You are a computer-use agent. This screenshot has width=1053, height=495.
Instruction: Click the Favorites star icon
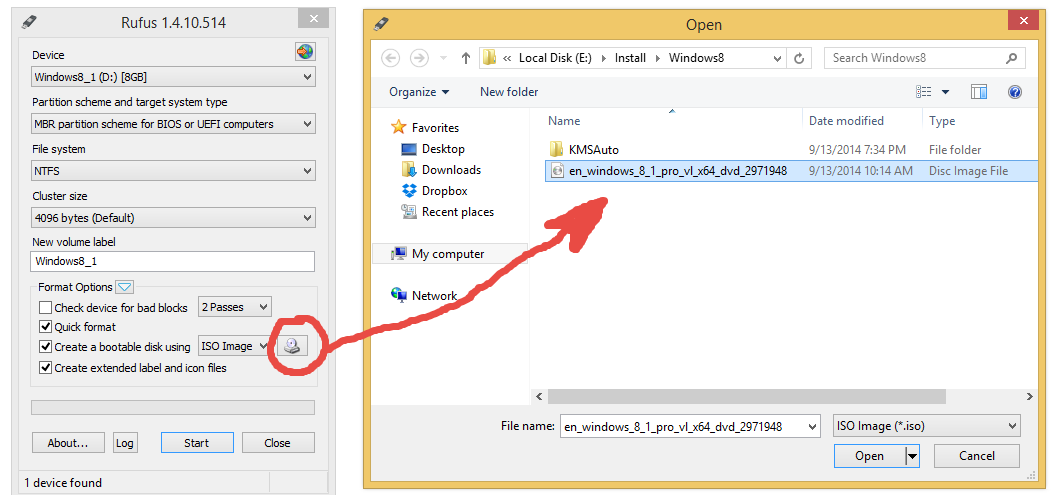pos(398,127)
